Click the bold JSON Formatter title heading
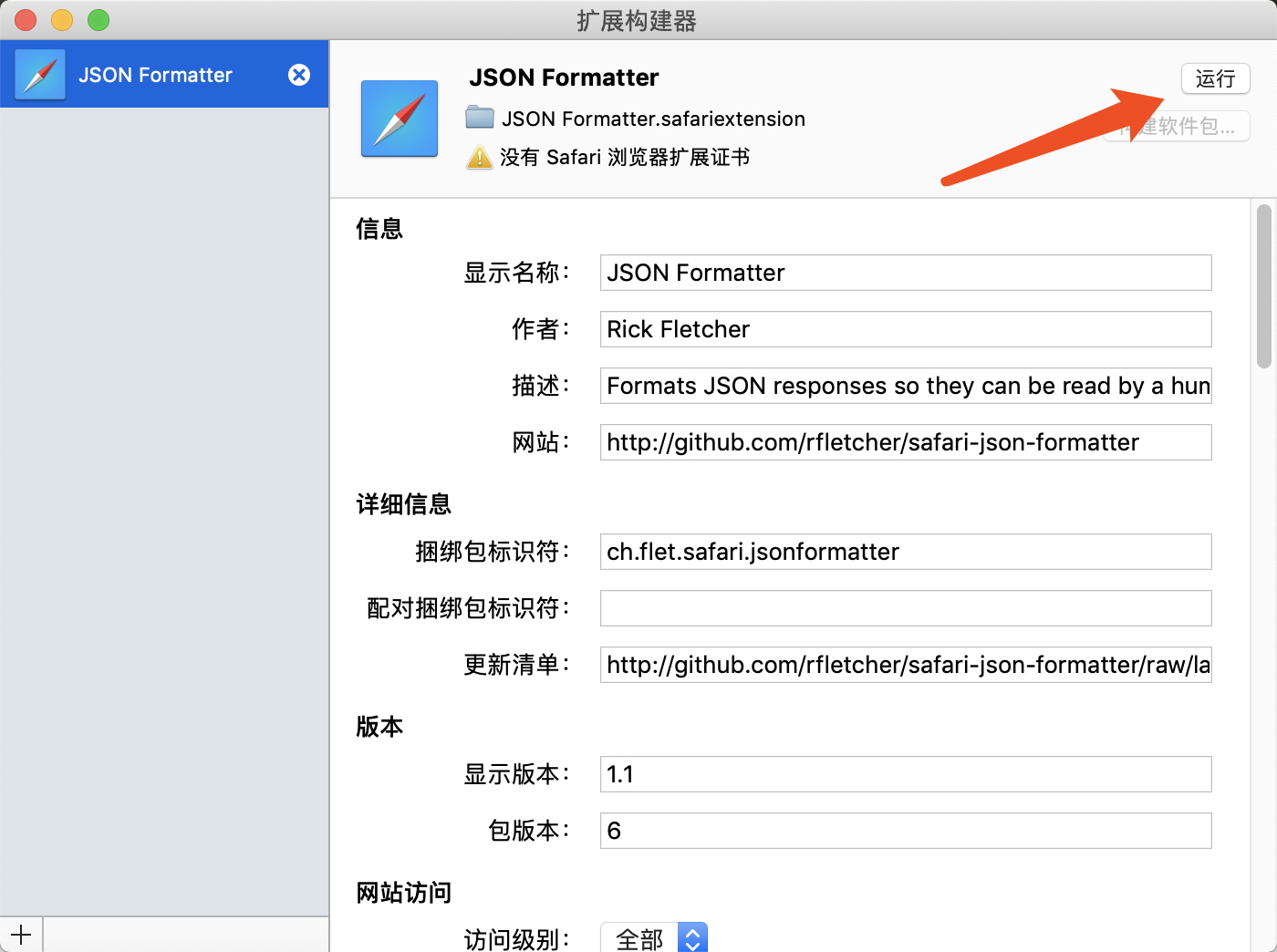1277x952 pixels. [x=564, y=78]
